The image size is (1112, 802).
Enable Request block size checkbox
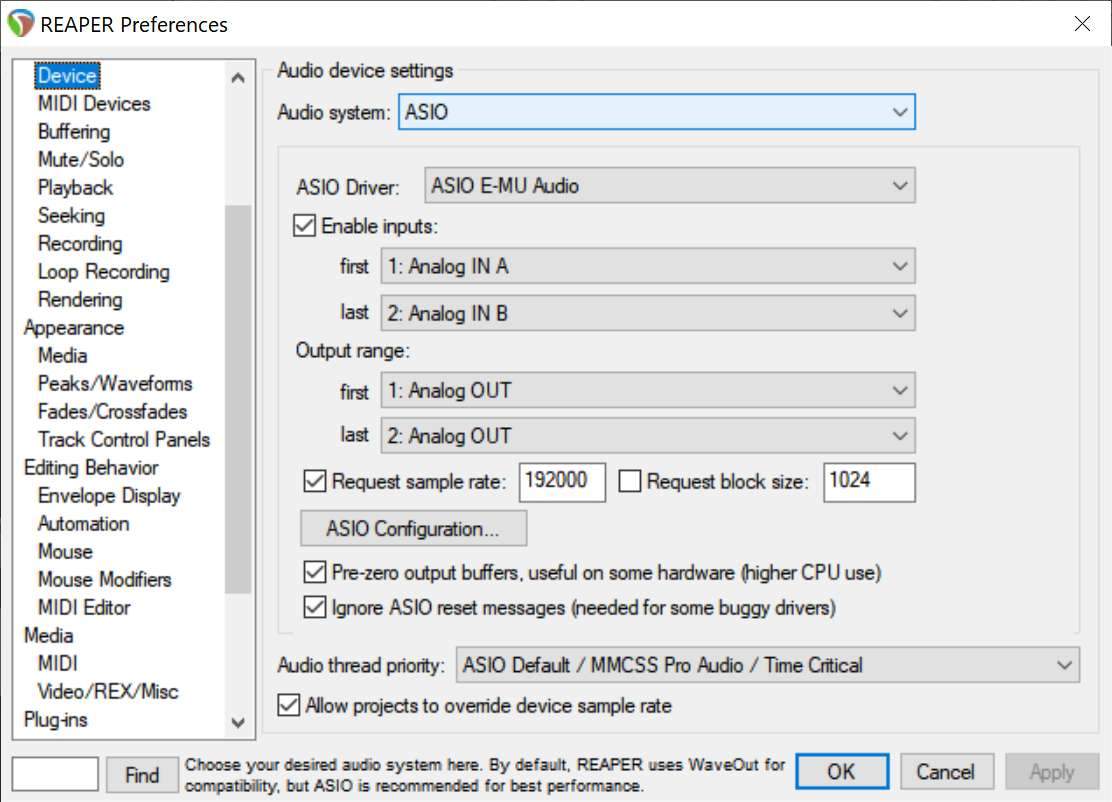coord(630,481)
